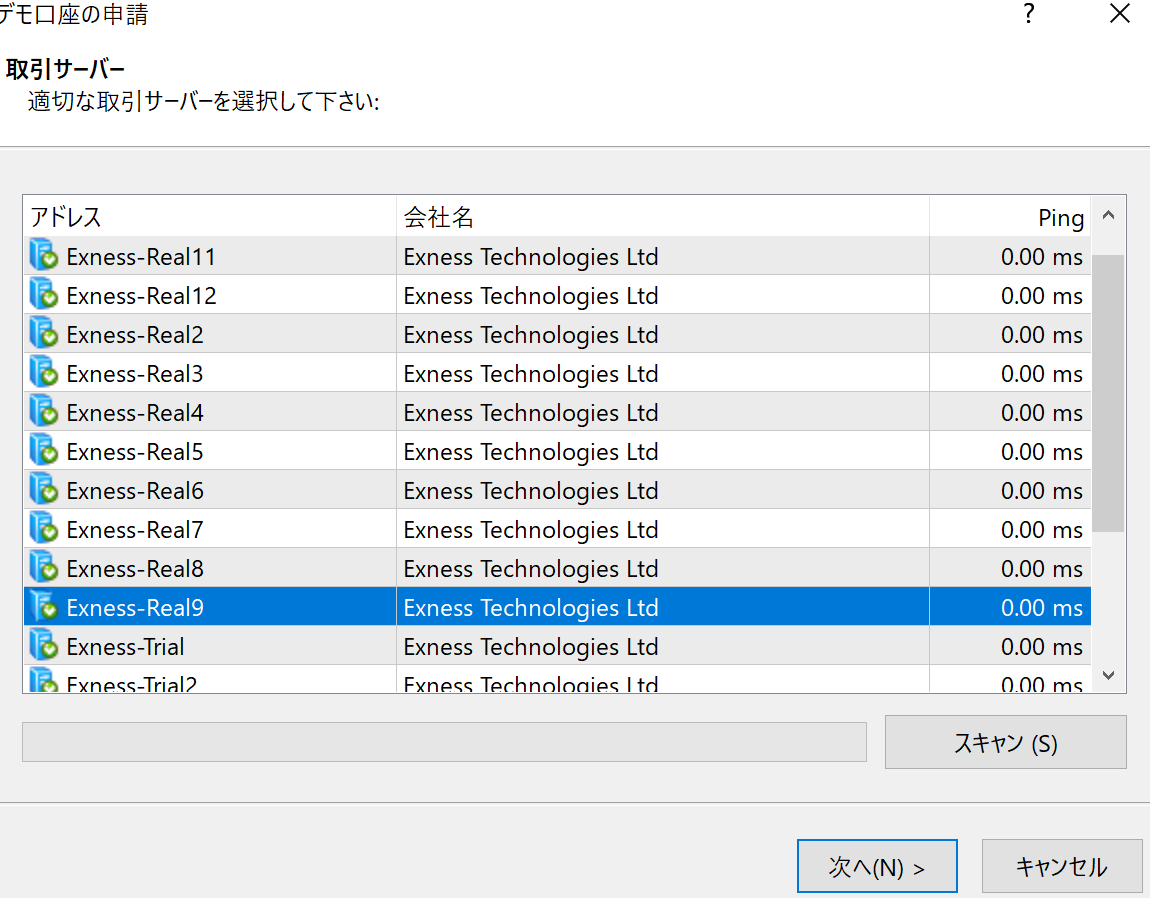Viewport: 1150px width, 898px height.
Task: Click the server icon beside Exness-Real11
Action: (x=44, y=255)
